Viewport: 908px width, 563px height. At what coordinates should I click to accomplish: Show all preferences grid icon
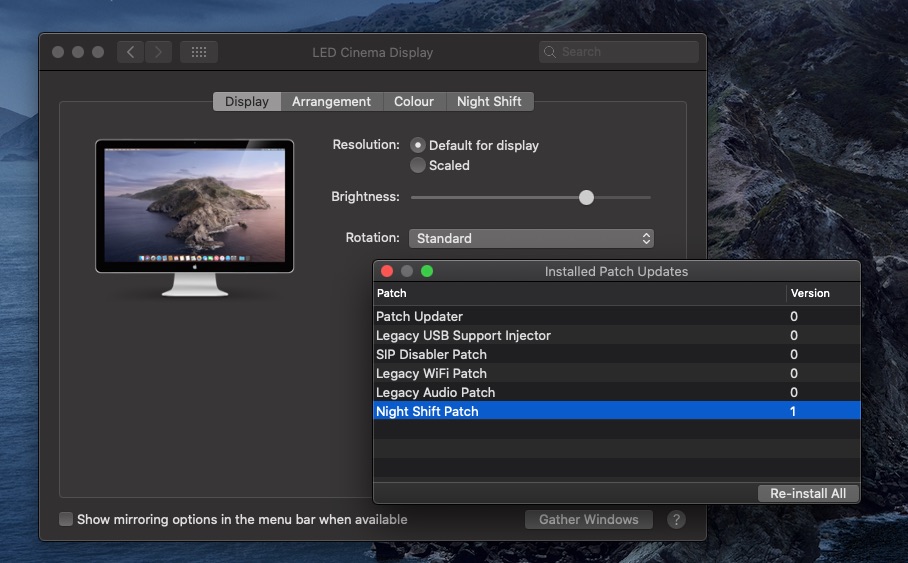(199, 52)
